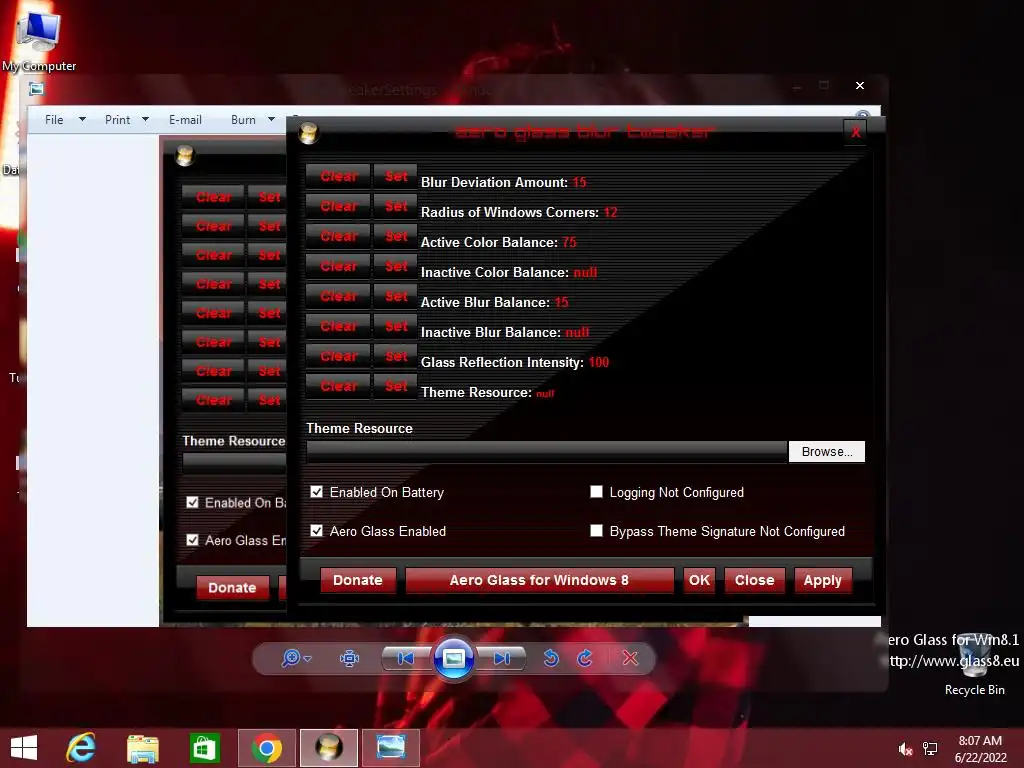Confirm with OK button

point(699,580)
